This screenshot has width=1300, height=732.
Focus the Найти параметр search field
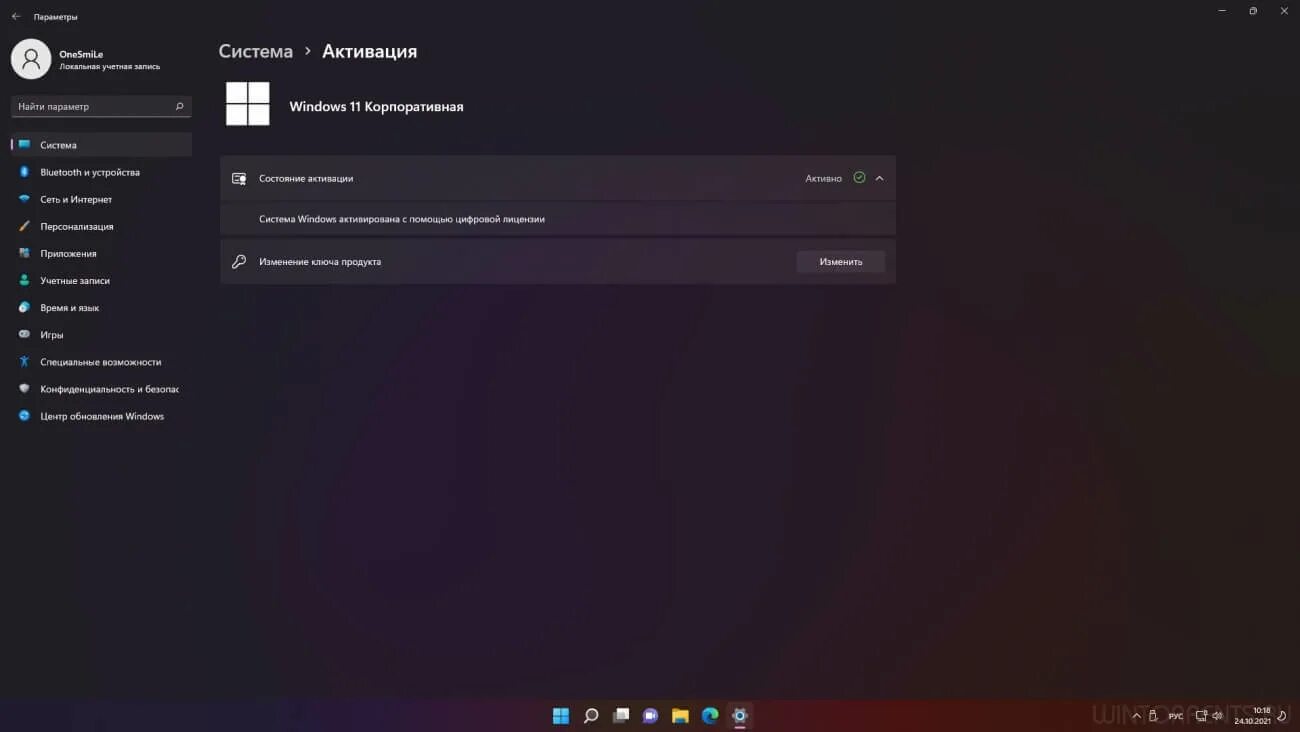click(x=101, y=106)
